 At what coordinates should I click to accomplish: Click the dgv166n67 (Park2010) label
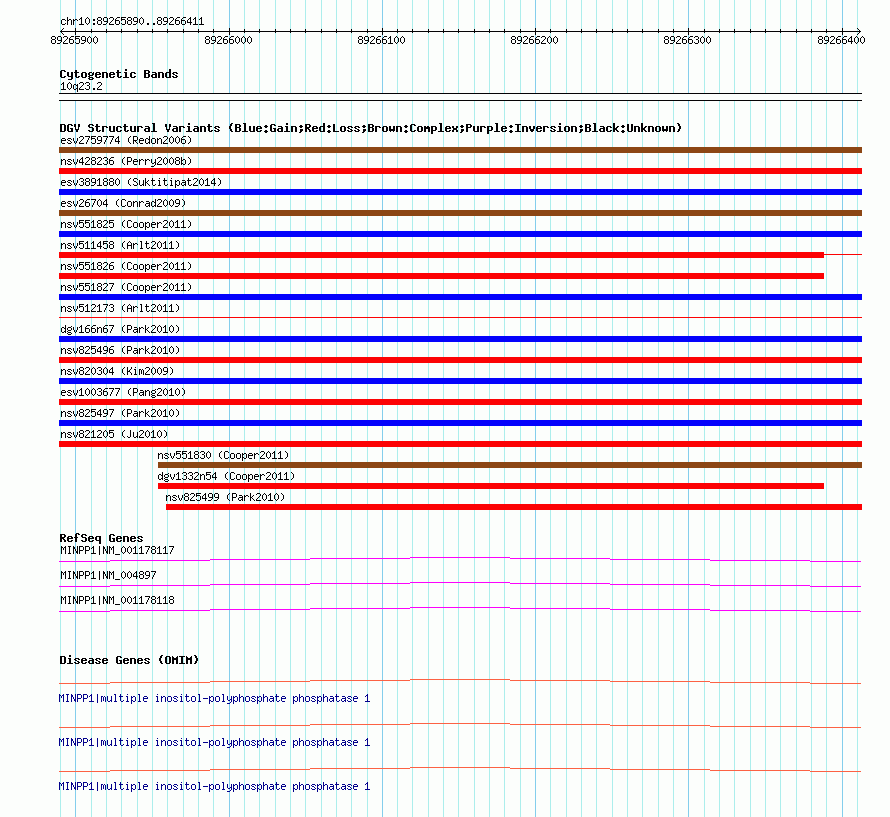(x=120, y=329)
